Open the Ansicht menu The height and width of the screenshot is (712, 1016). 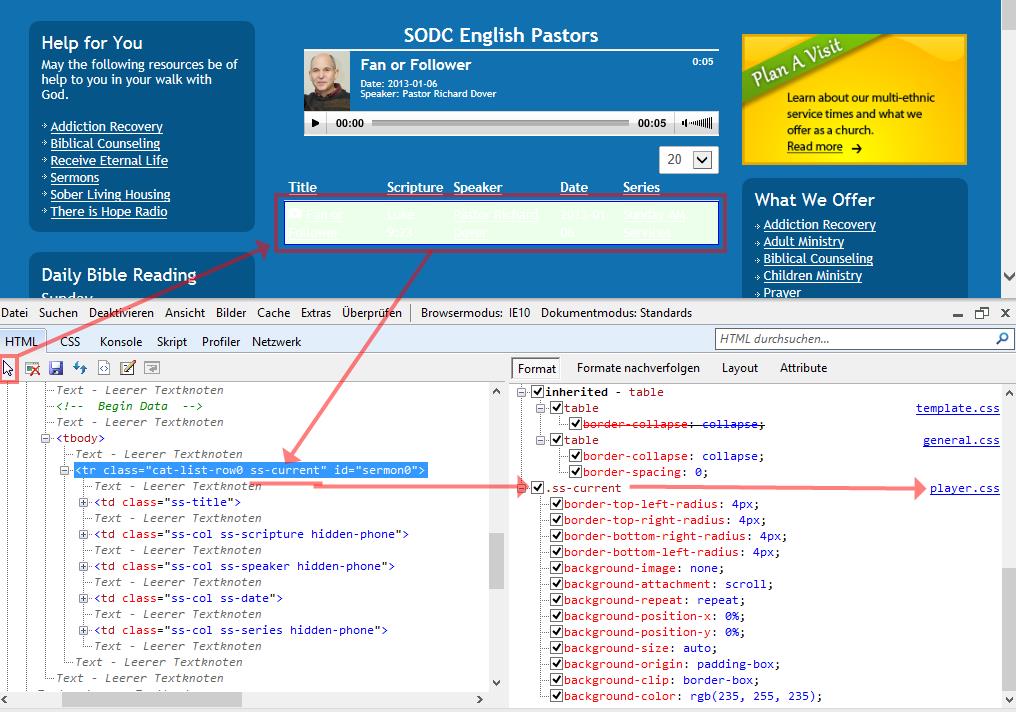pyautogui.click(x=185, y=313)
